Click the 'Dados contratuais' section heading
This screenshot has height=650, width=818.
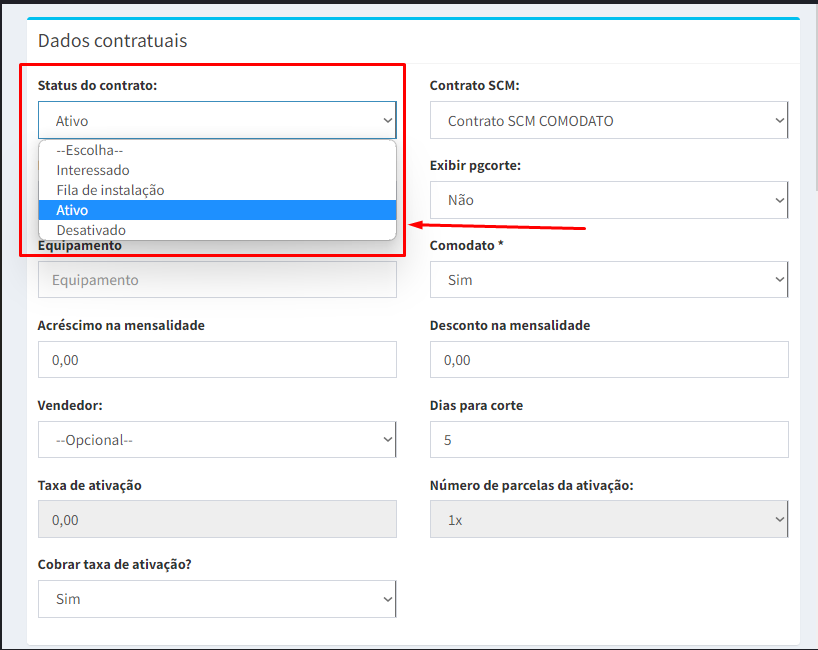click(x=112, y=41)
